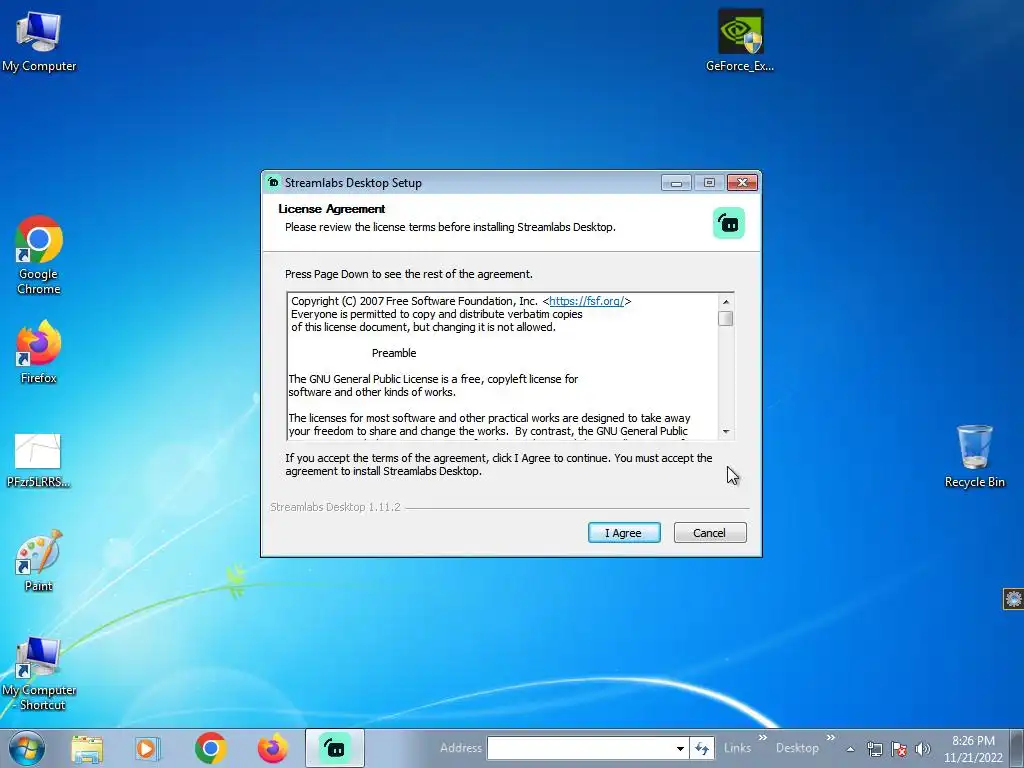The image size is (1024, 768).
Task: Click the I Agree button
Action: (x=624, y=533)
